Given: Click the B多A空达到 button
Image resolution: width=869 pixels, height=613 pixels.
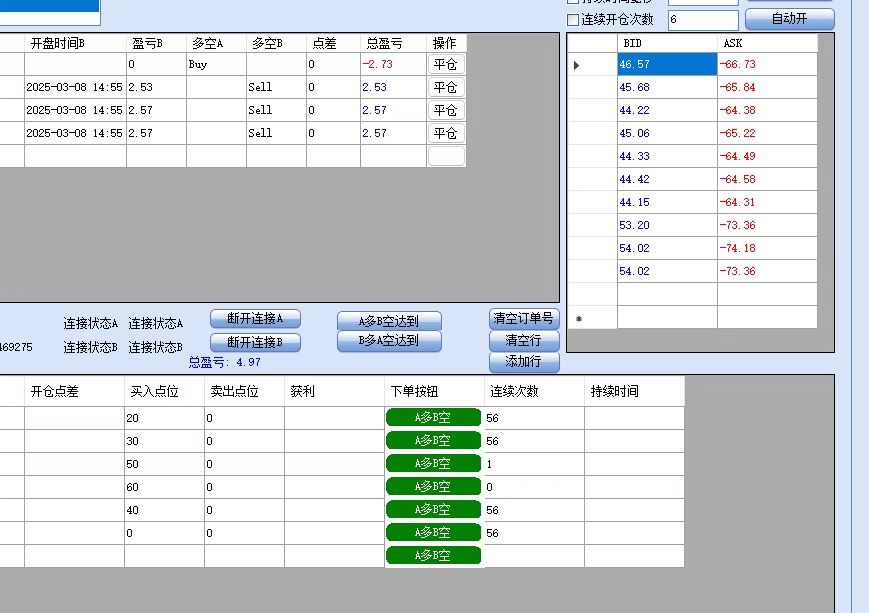Looking at the screenshot, I should (x=389, y=341).
